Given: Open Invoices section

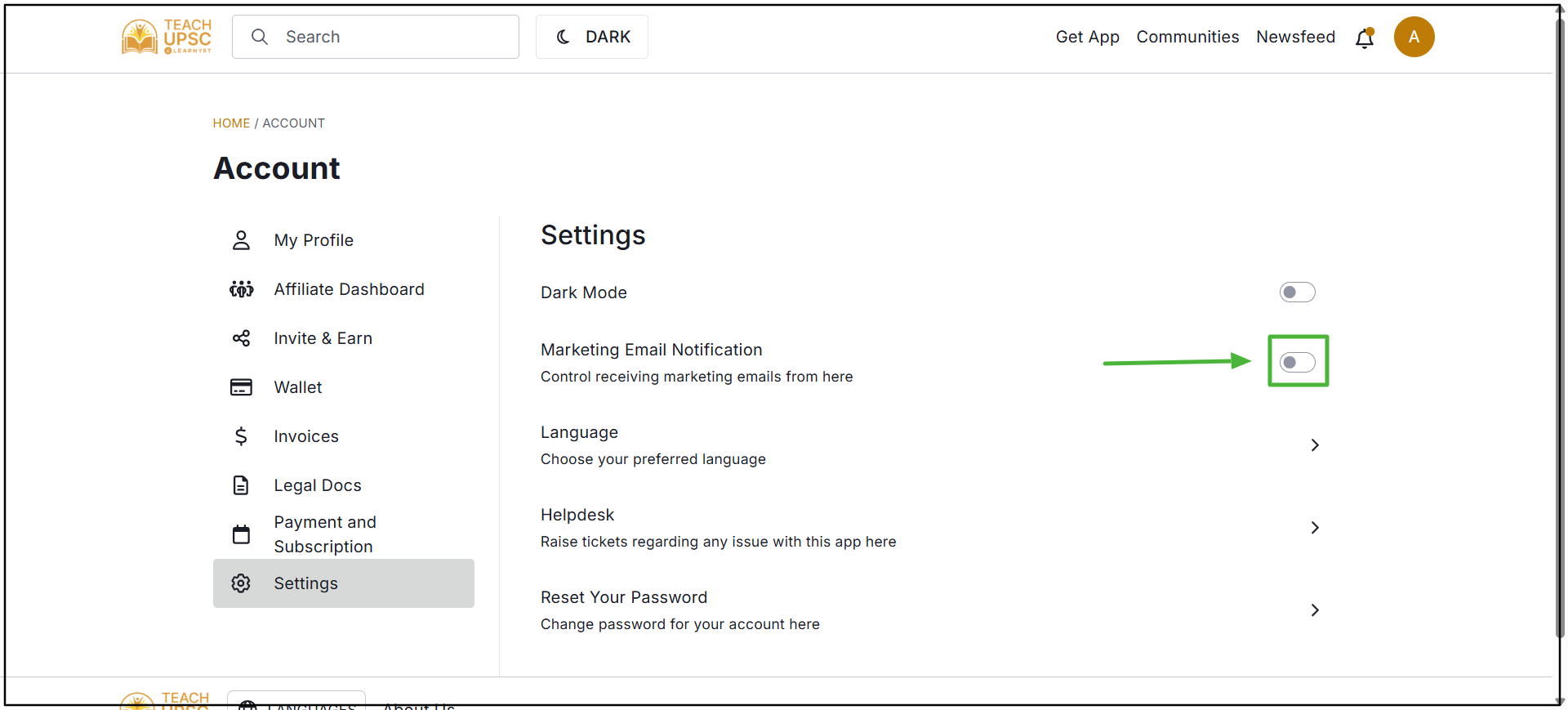Looking at the screenshot, I should coord(344,436).
